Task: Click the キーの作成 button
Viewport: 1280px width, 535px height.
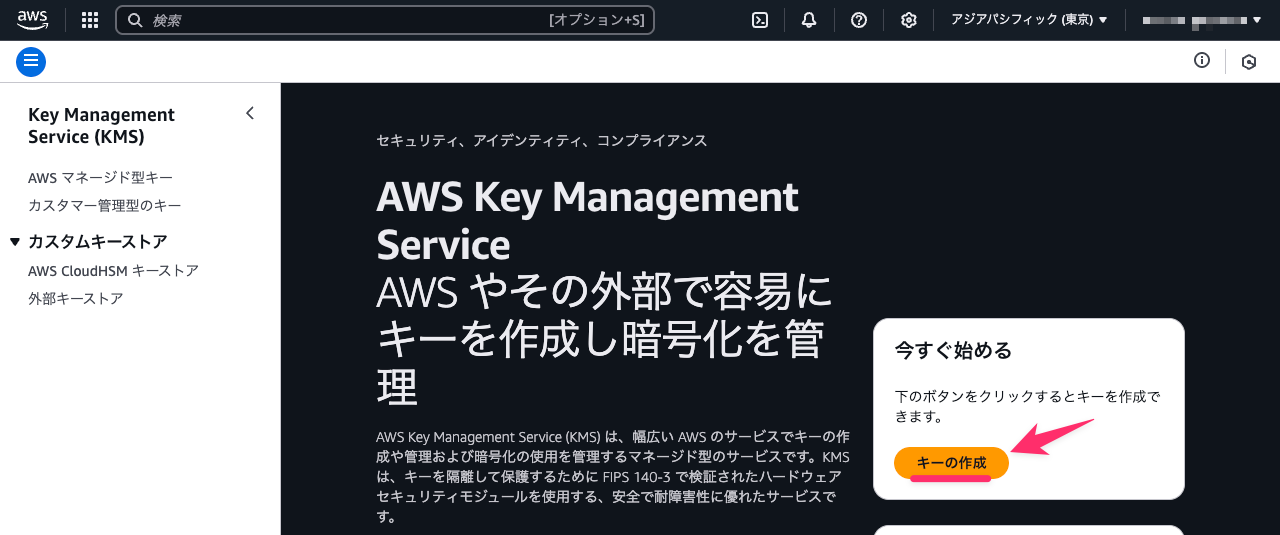Action: 951,463
